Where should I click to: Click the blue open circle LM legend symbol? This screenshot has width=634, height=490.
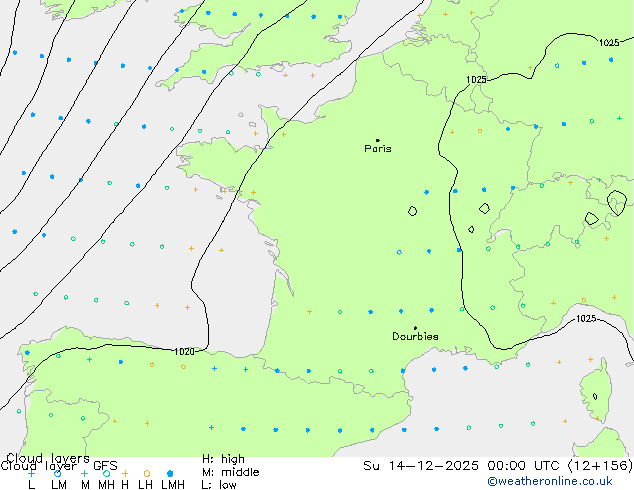pos(58,473)
